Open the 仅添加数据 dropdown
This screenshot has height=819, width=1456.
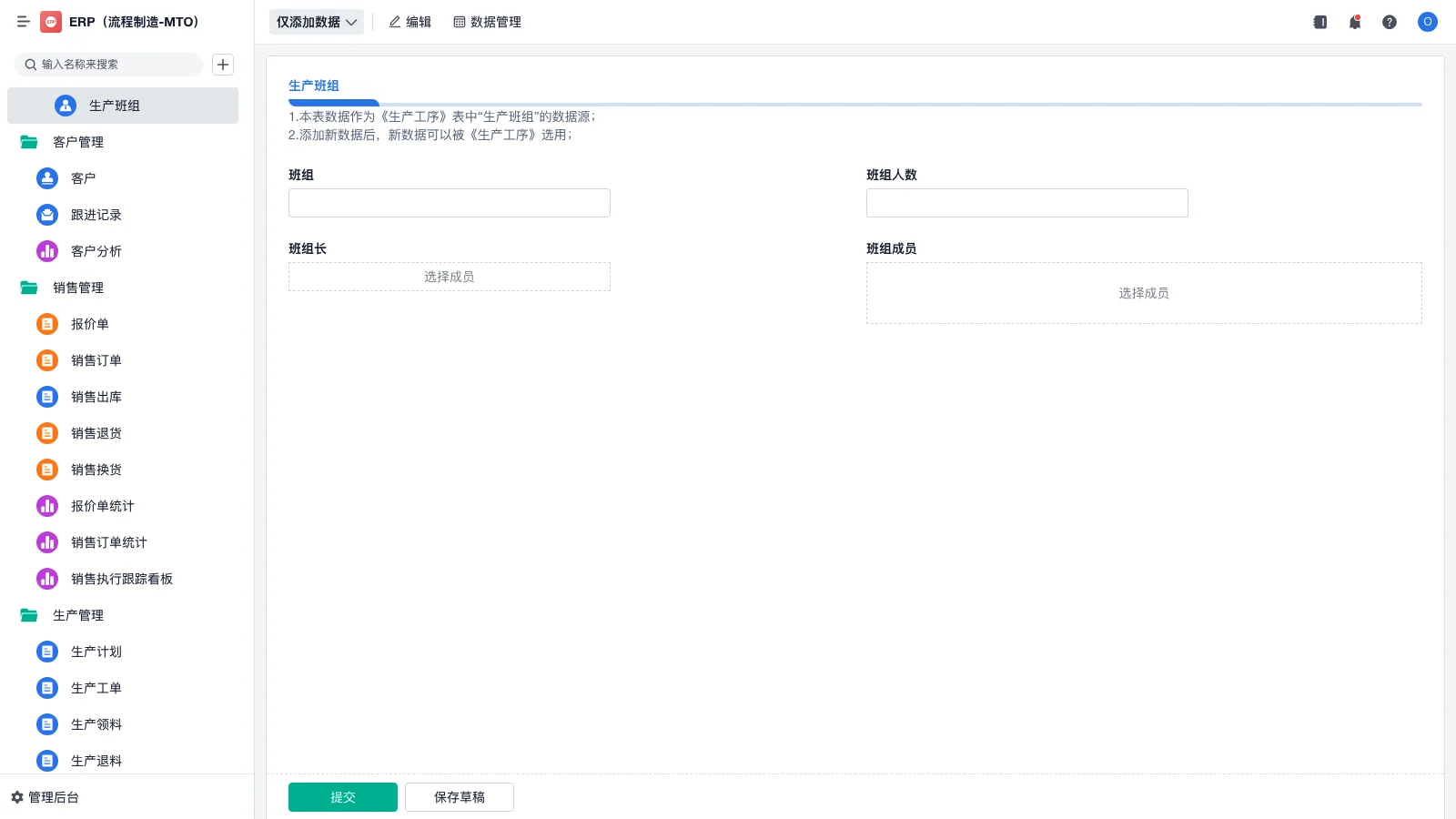[317, 22]
